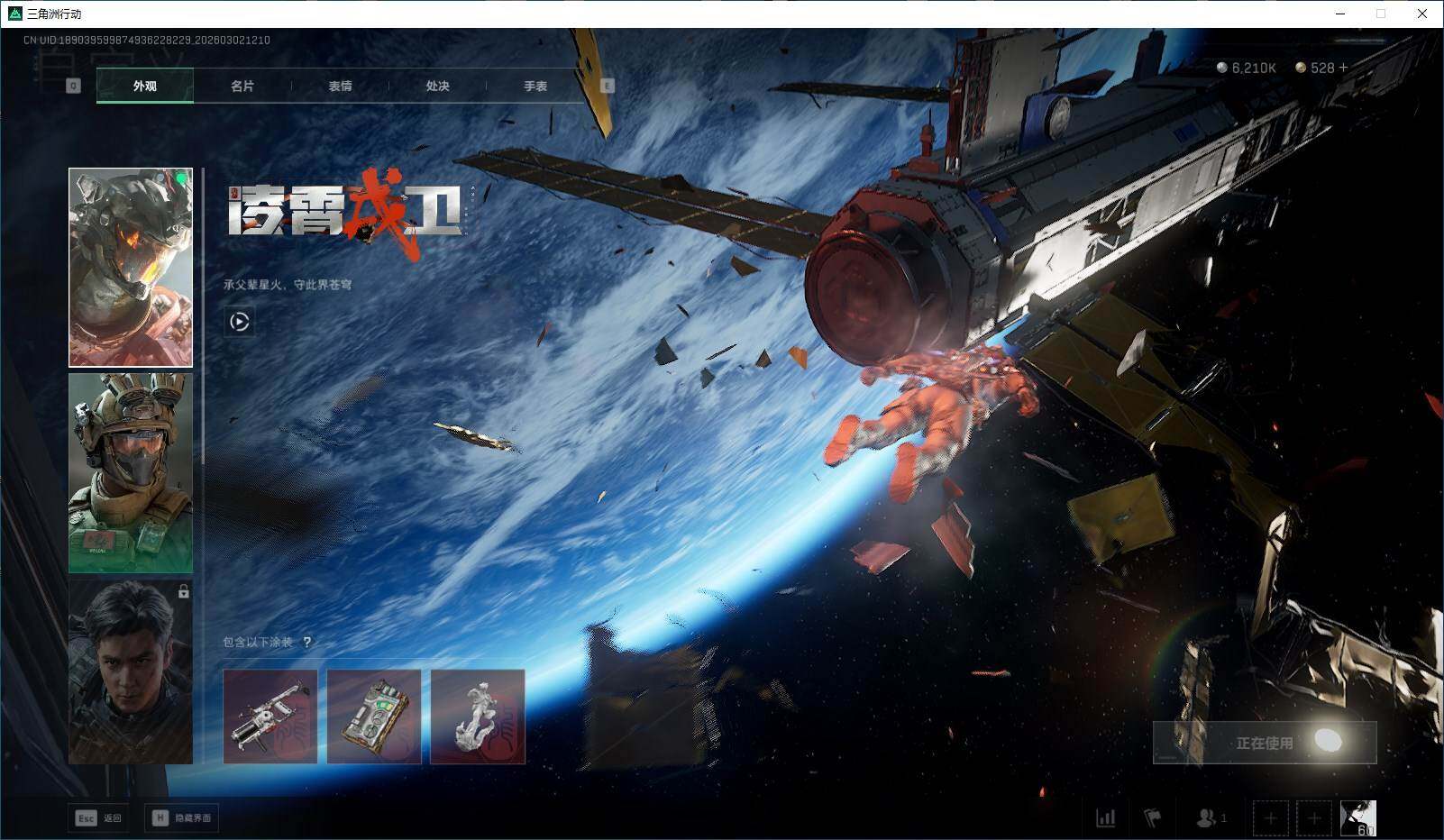Click the skin slogan 承父辈星火，守此界苍穹

288,285
